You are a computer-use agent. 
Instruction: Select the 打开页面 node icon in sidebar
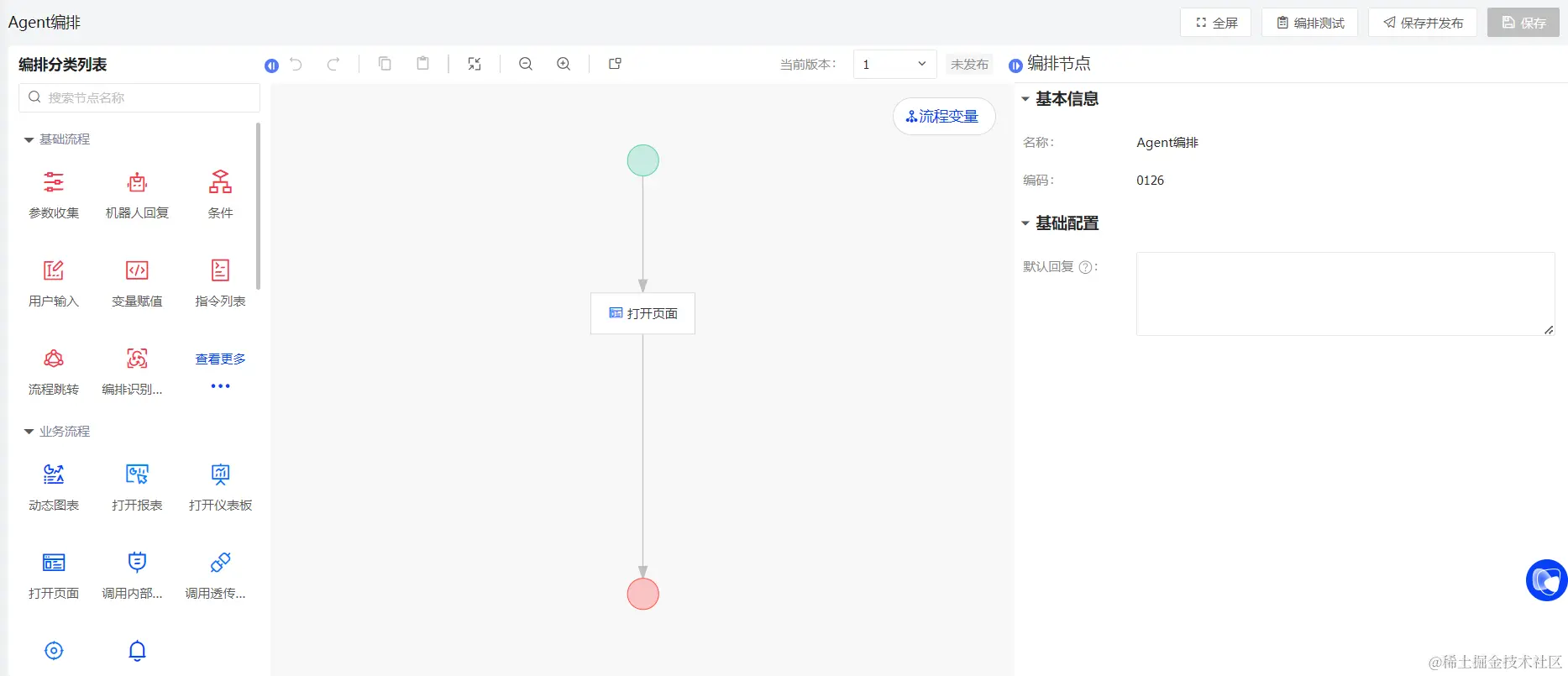54,563
